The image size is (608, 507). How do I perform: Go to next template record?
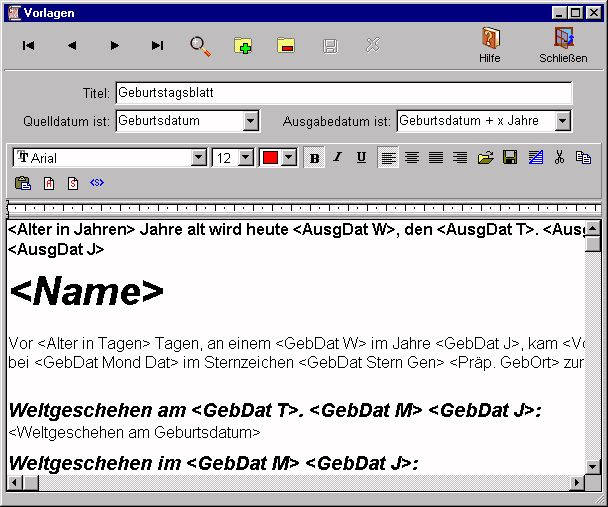tap(114, 46)
